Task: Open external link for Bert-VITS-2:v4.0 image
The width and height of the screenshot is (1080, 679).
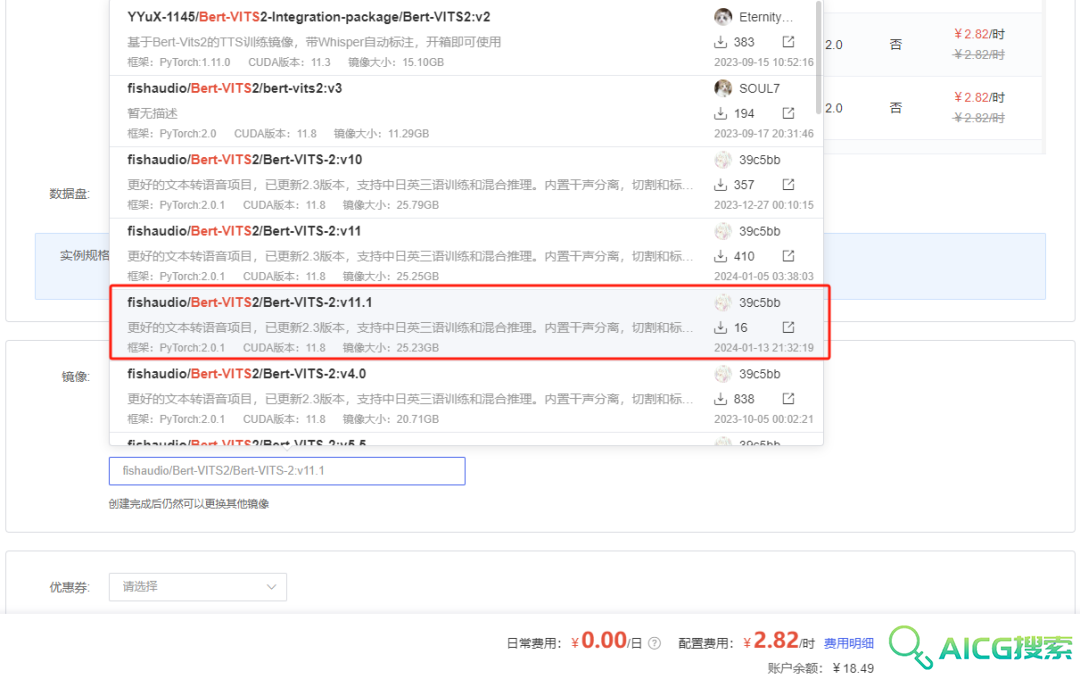Action: 789,399
